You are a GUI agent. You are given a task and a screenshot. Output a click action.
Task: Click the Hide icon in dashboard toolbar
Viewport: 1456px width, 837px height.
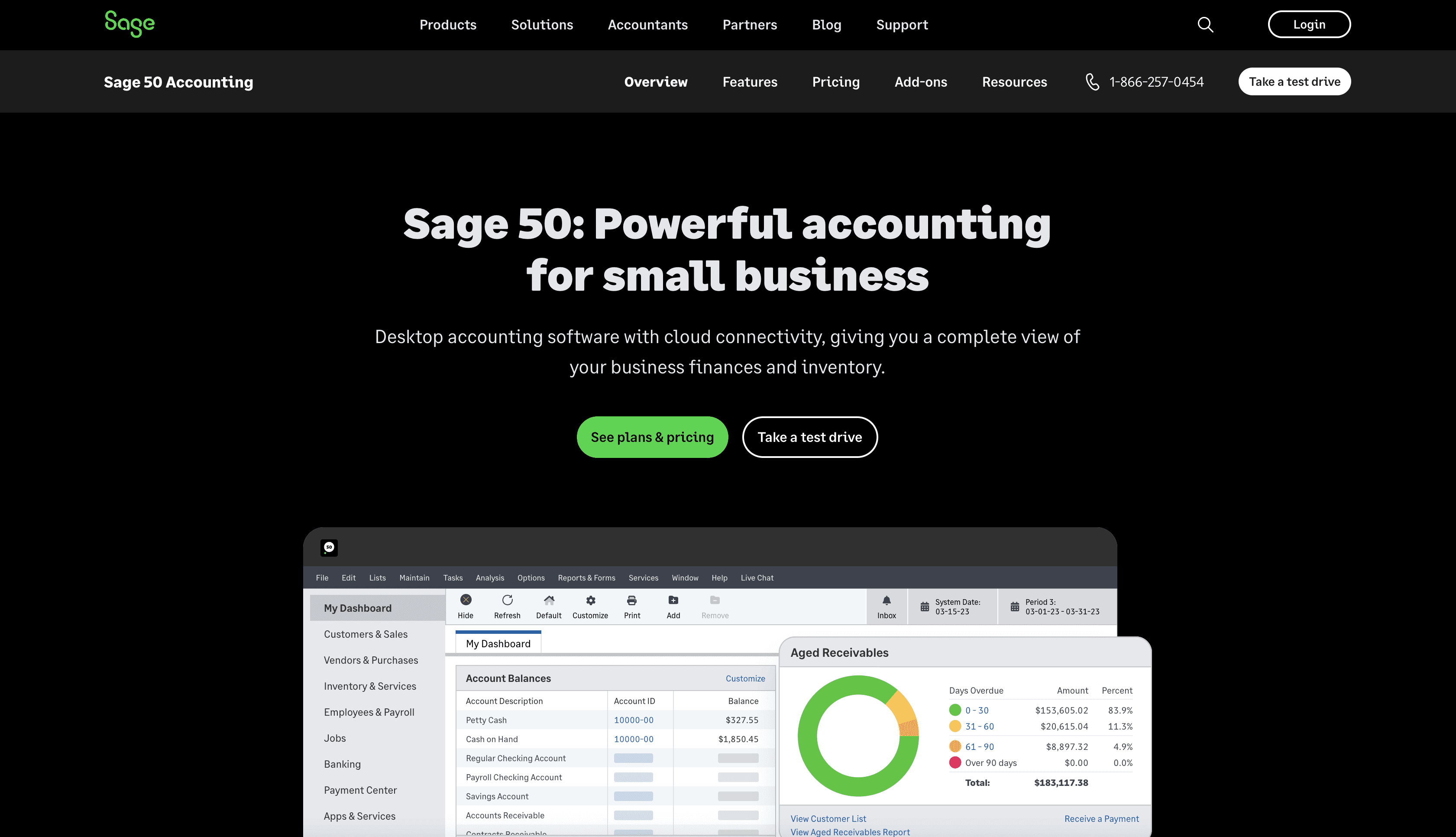(466, 600)
